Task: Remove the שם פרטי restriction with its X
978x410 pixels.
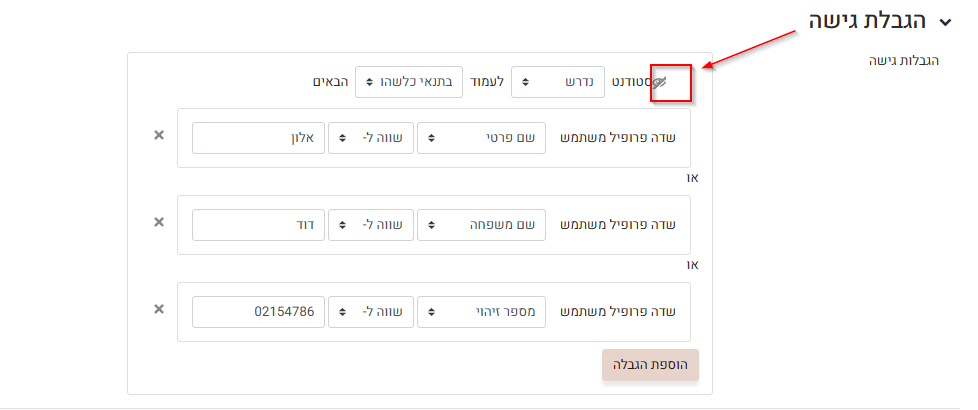Action: click(158, 136)
